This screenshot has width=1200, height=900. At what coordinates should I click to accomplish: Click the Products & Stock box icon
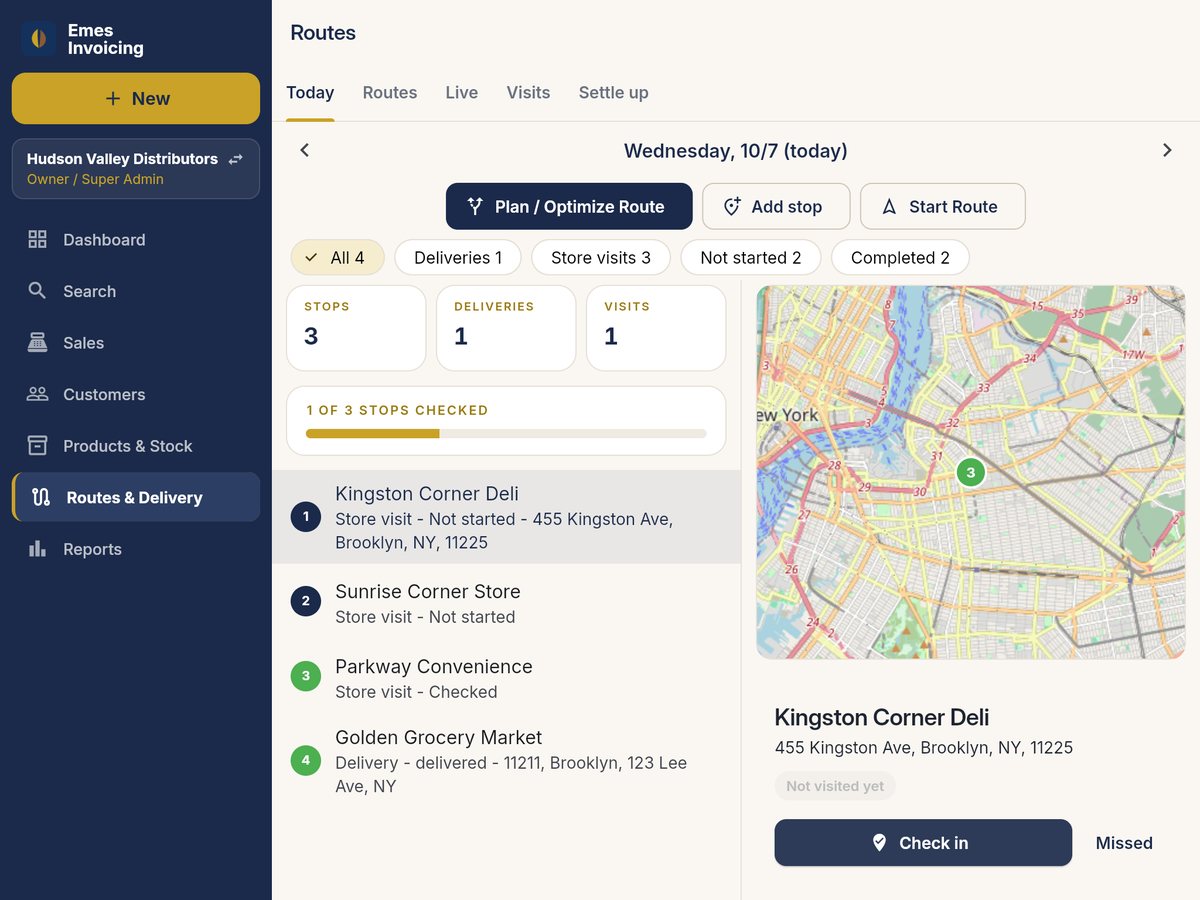point(37,446)
